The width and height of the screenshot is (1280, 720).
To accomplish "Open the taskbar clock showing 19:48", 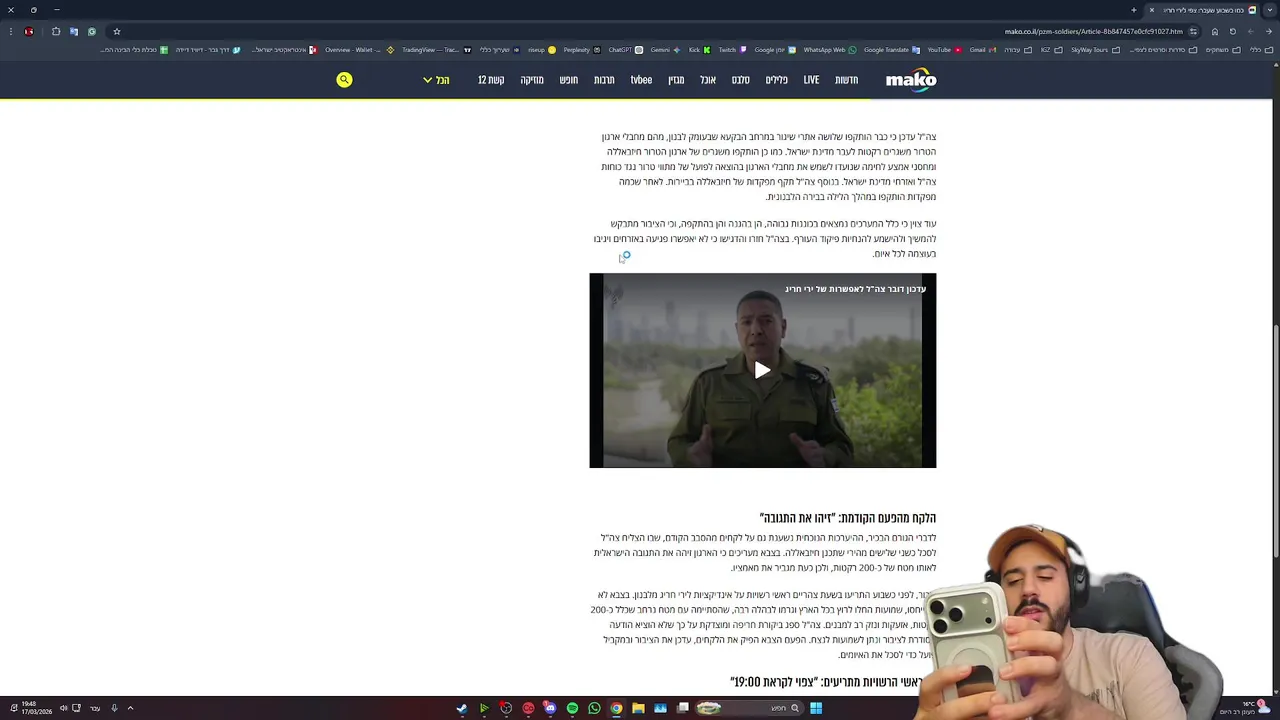I will coord(36,708).
